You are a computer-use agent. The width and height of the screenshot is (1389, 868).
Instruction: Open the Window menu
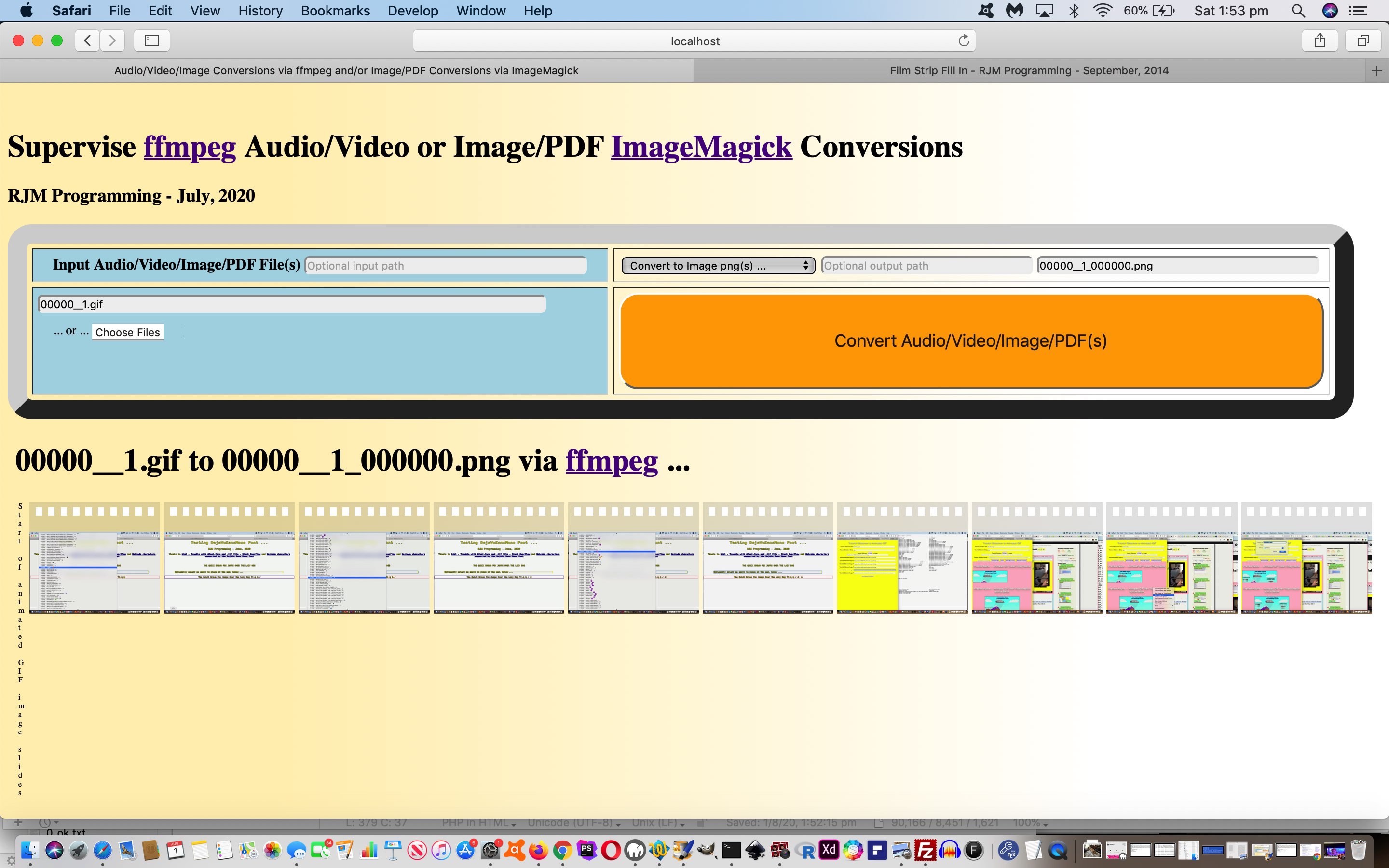[480, 11]
